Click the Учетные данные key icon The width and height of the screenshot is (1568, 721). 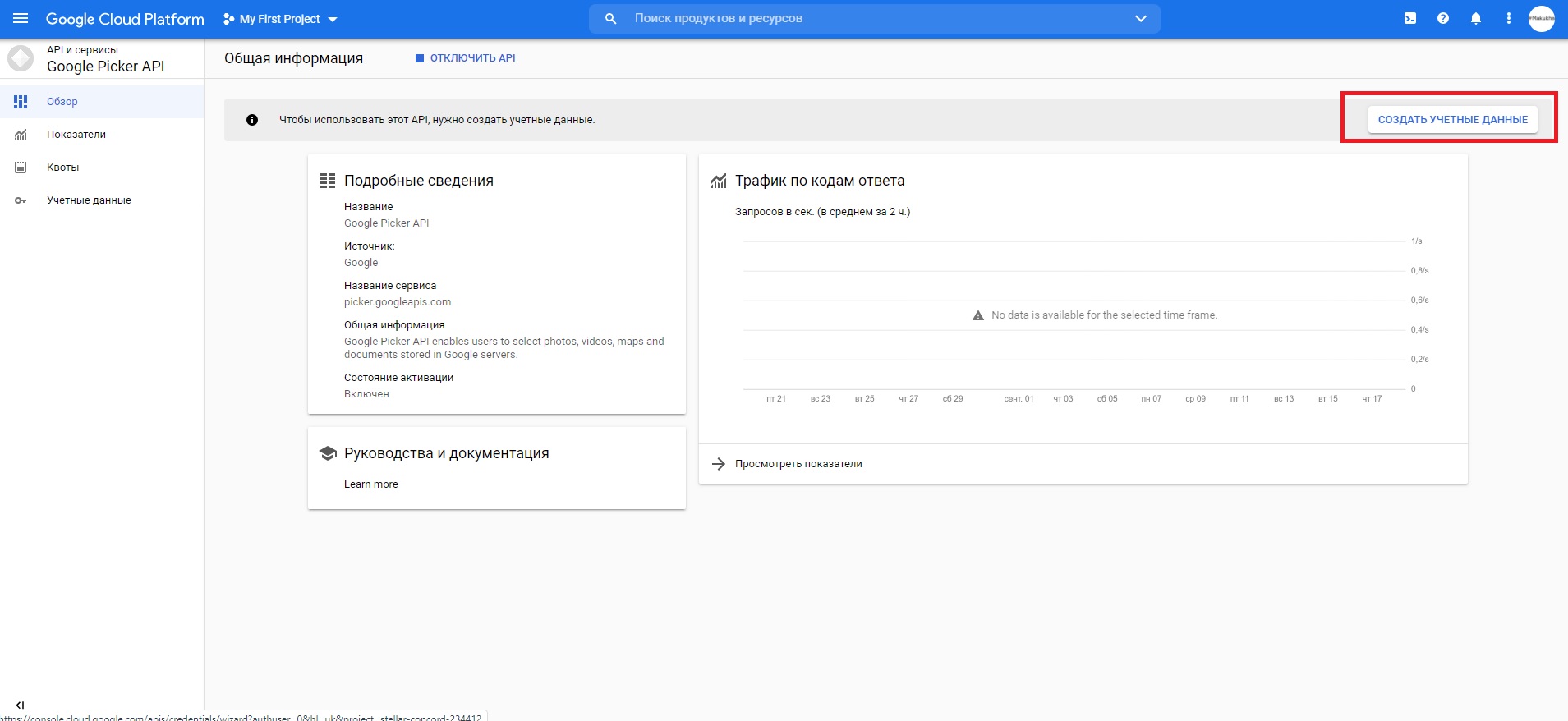click(x=21, y=200)
